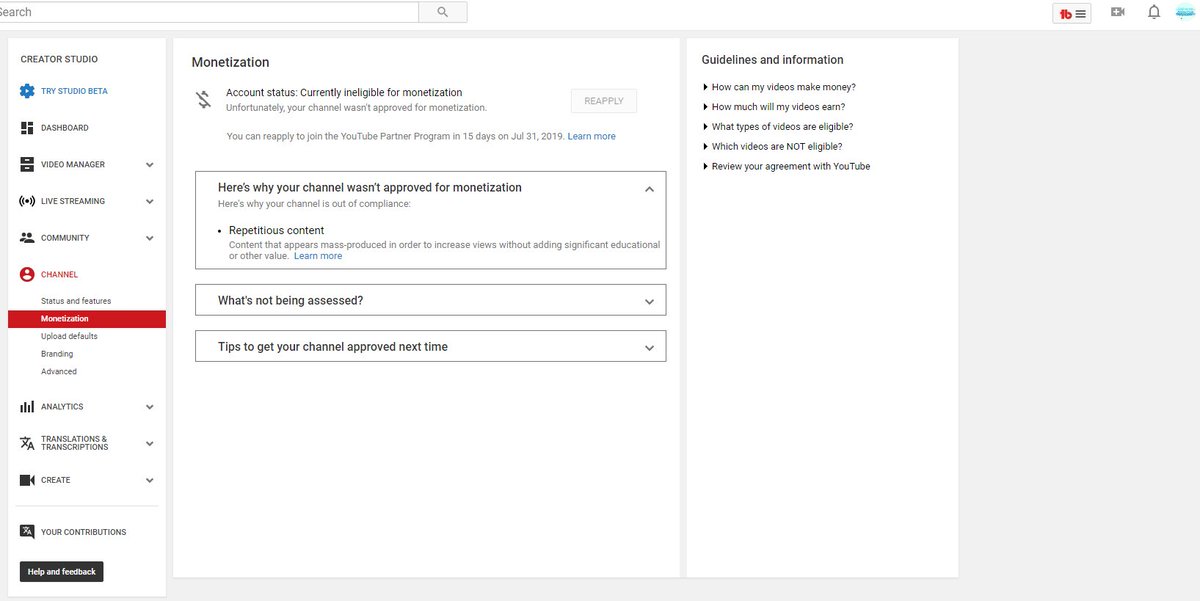Expand How can my videos make money
Viewport: 1200px width, 601px height.
(x=780, y=87)
